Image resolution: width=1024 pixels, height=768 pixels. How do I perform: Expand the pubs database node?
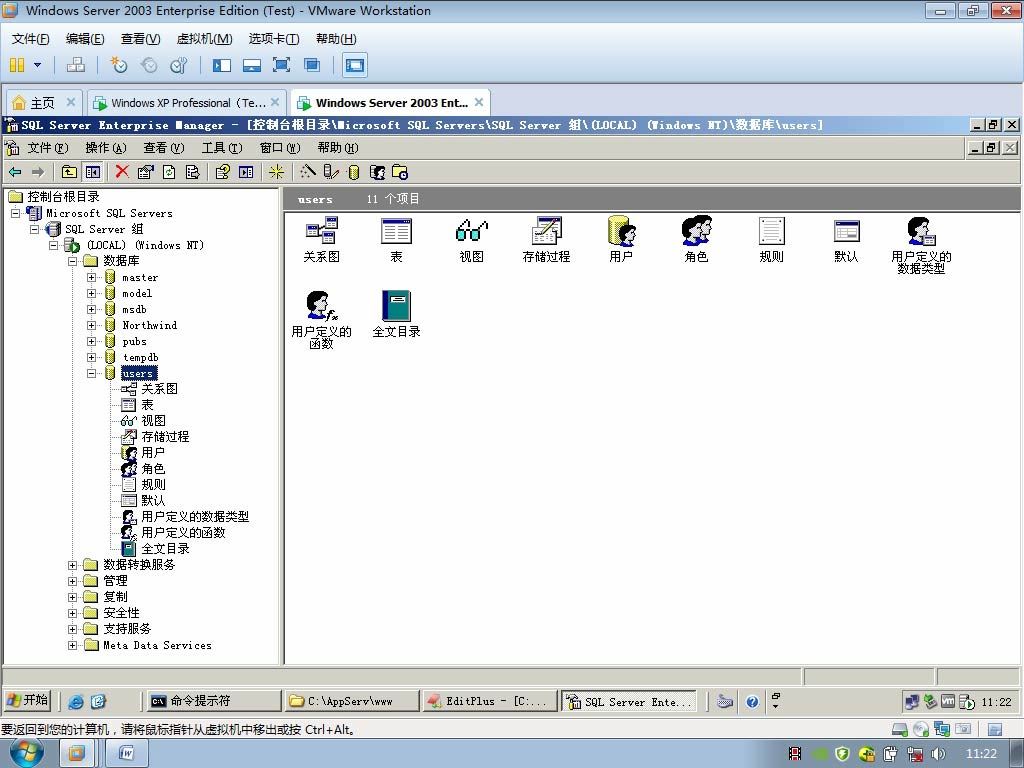91,341
